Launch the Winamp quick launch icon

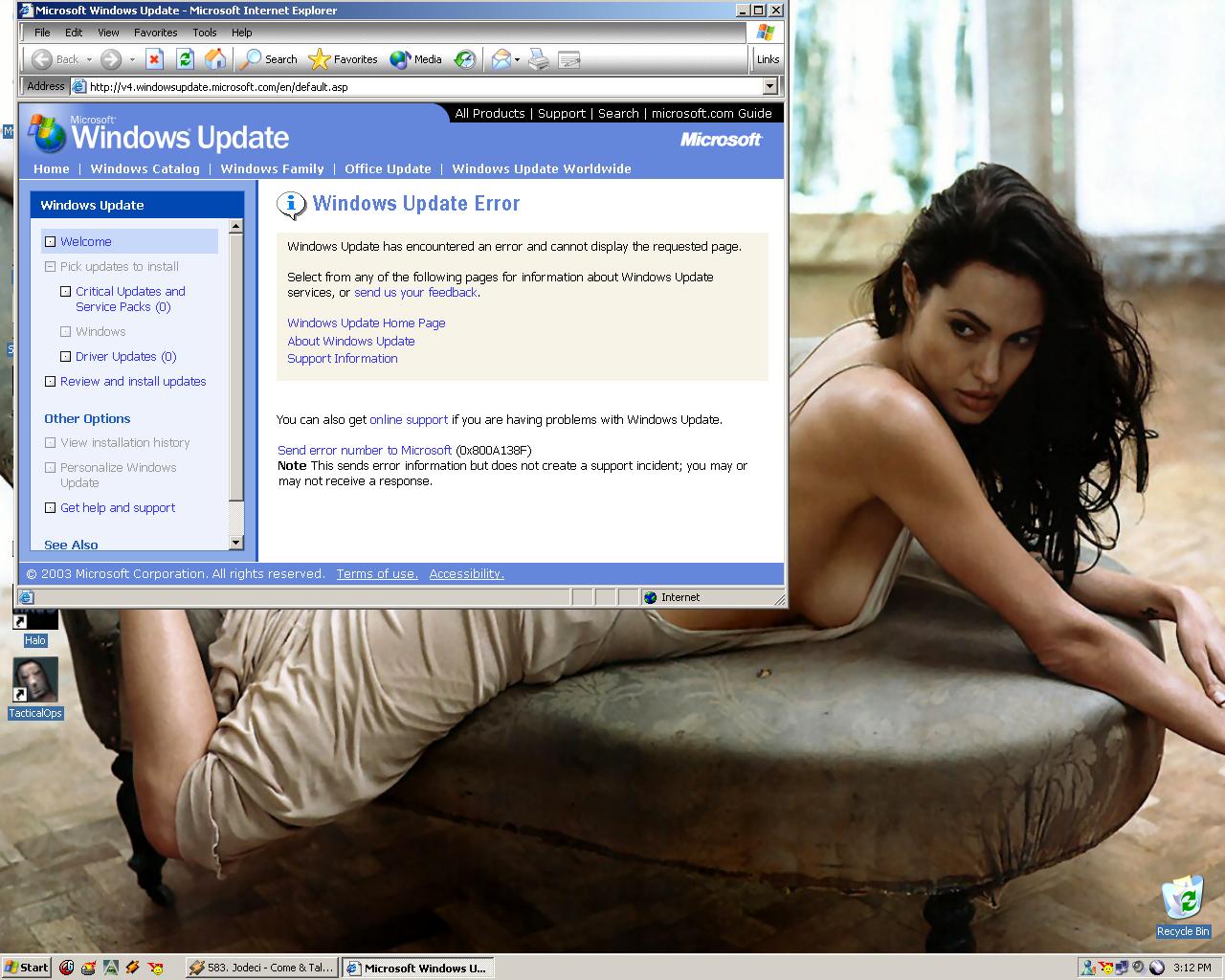tap(133, 968)
